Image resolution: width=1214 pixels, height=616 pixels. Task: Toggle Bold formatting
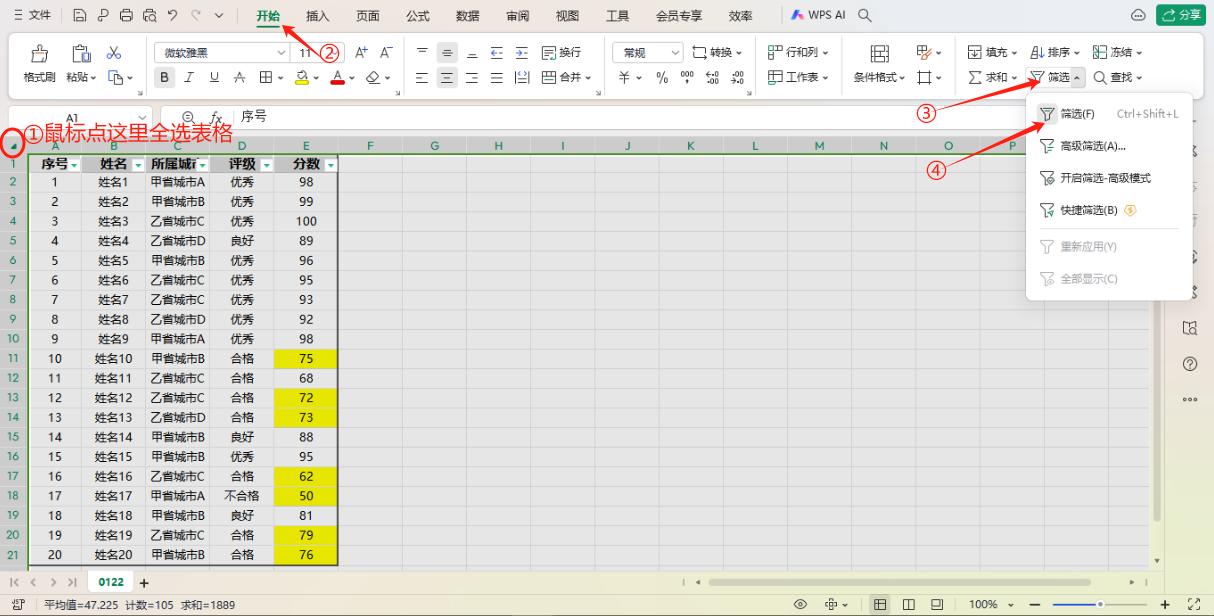166,77
